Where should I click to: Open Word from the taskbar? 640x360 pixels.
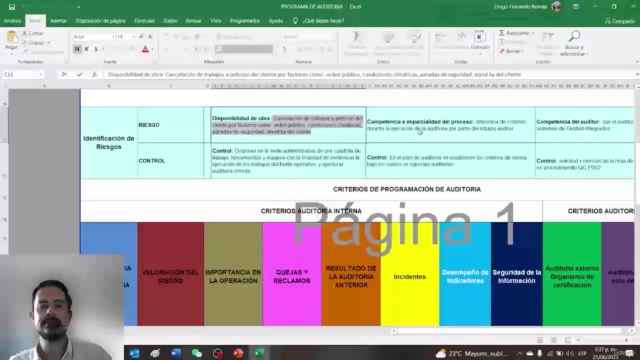(176, 353)
